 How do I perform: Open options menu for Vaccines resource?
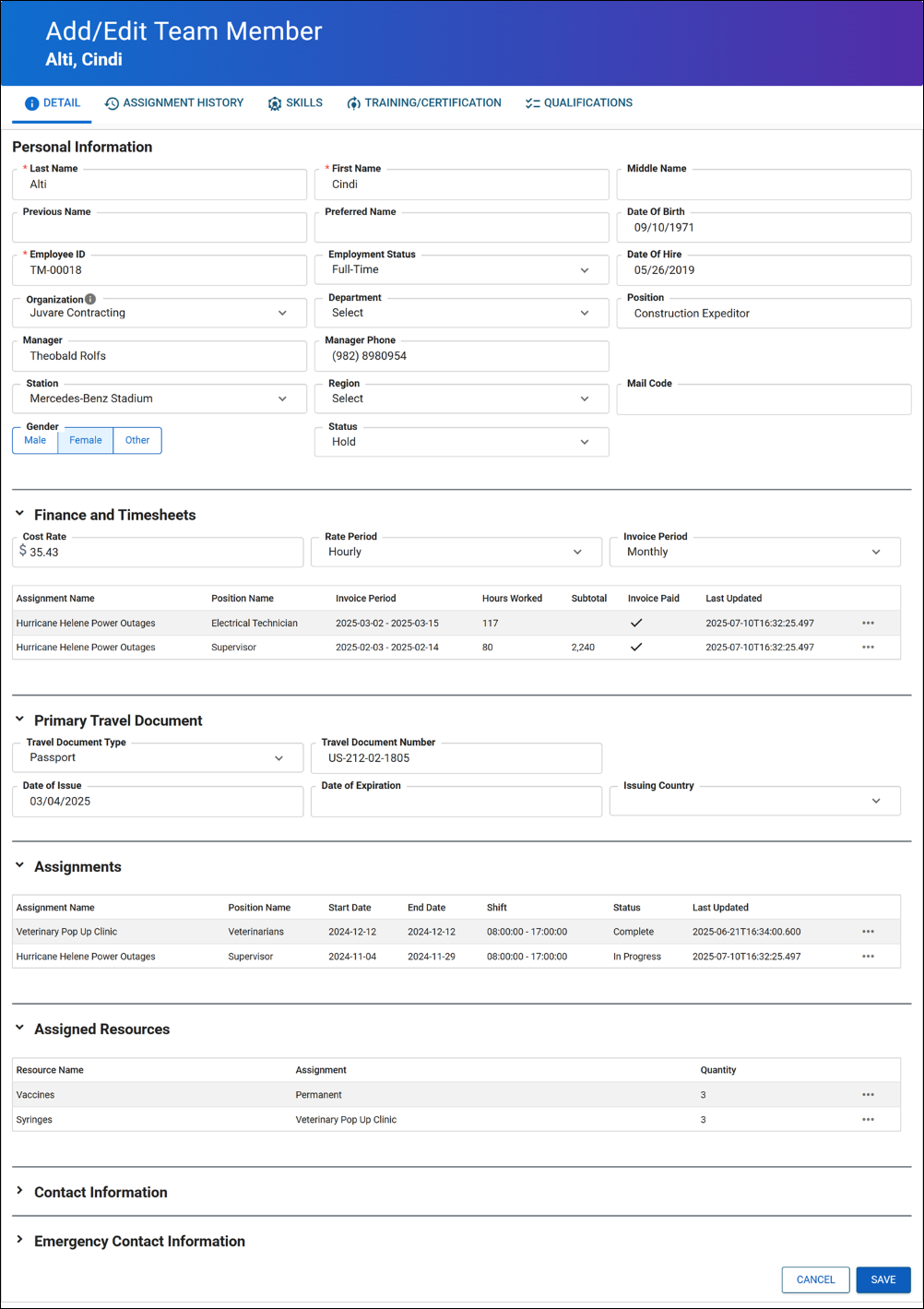pos(868,1095)
